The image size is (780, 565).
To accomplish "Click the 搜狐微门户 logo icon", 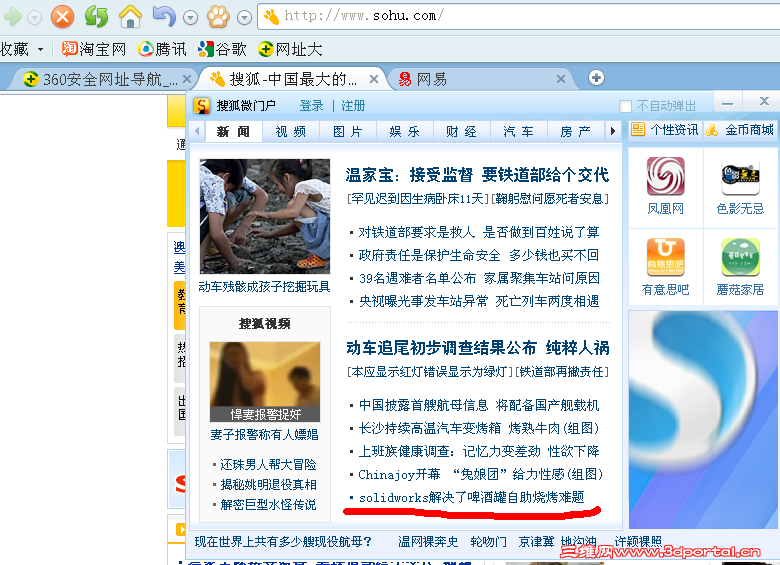I will click(x=201, y=105).
